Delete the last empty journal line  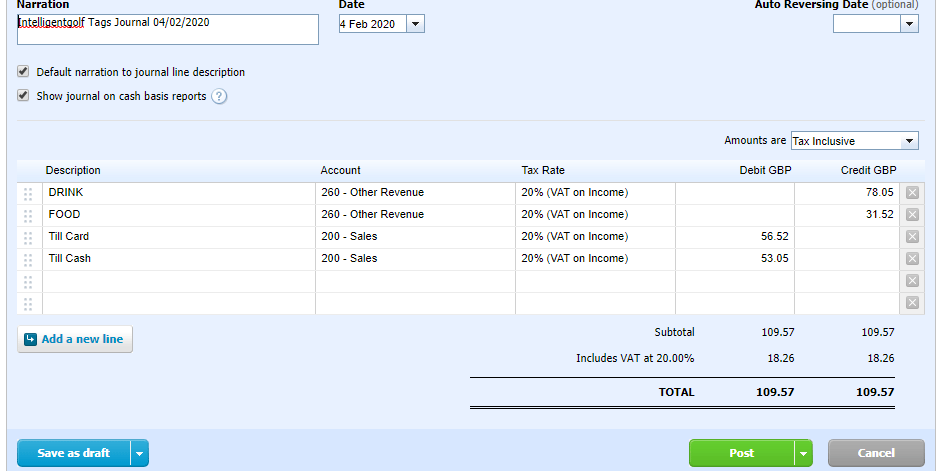[912, 303]
